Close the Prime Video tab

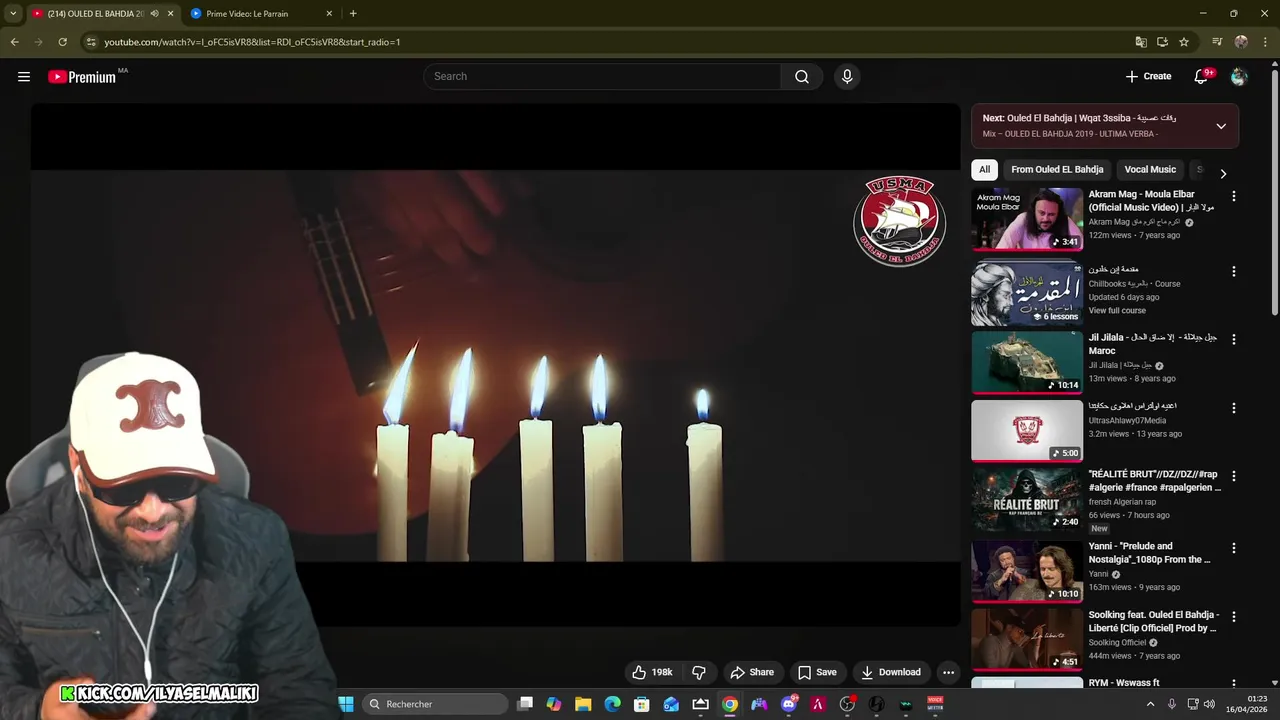coord(329,14)
